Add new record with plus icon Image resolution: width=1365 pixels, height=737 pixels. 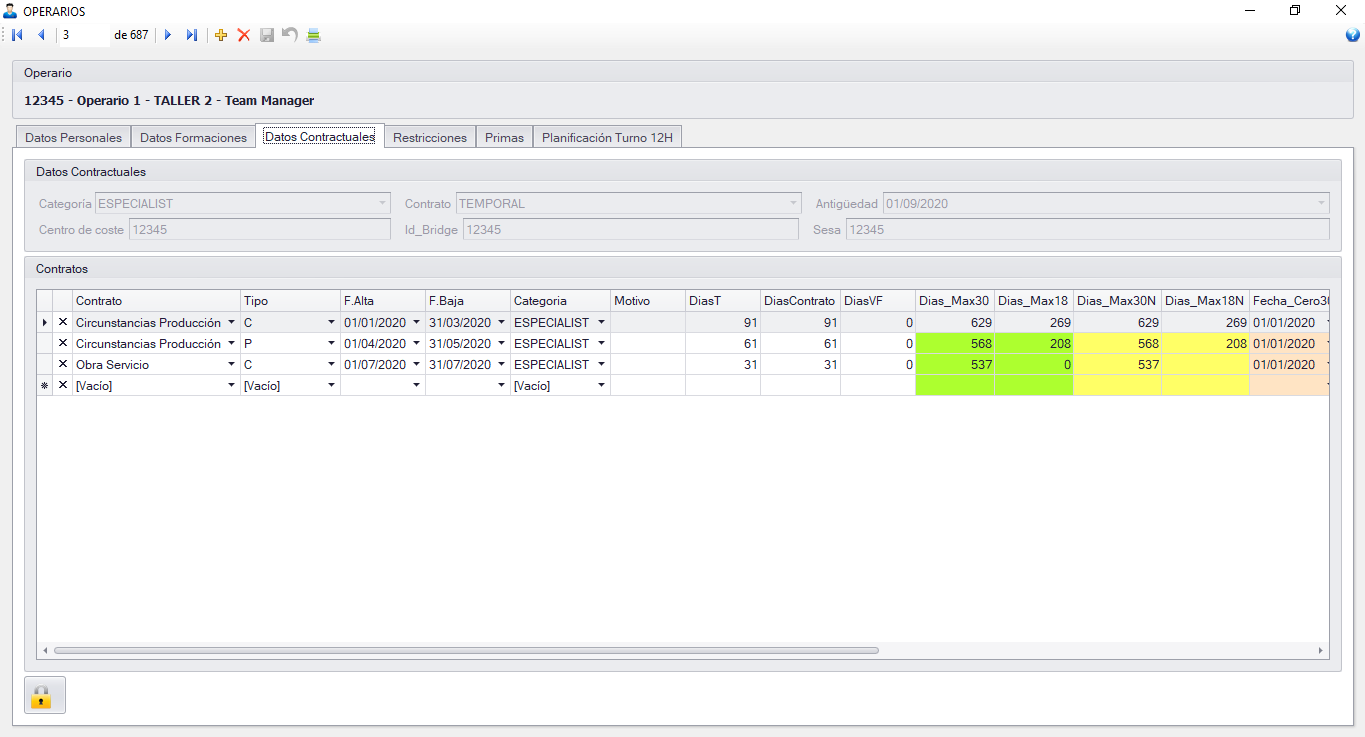point(221,35)
